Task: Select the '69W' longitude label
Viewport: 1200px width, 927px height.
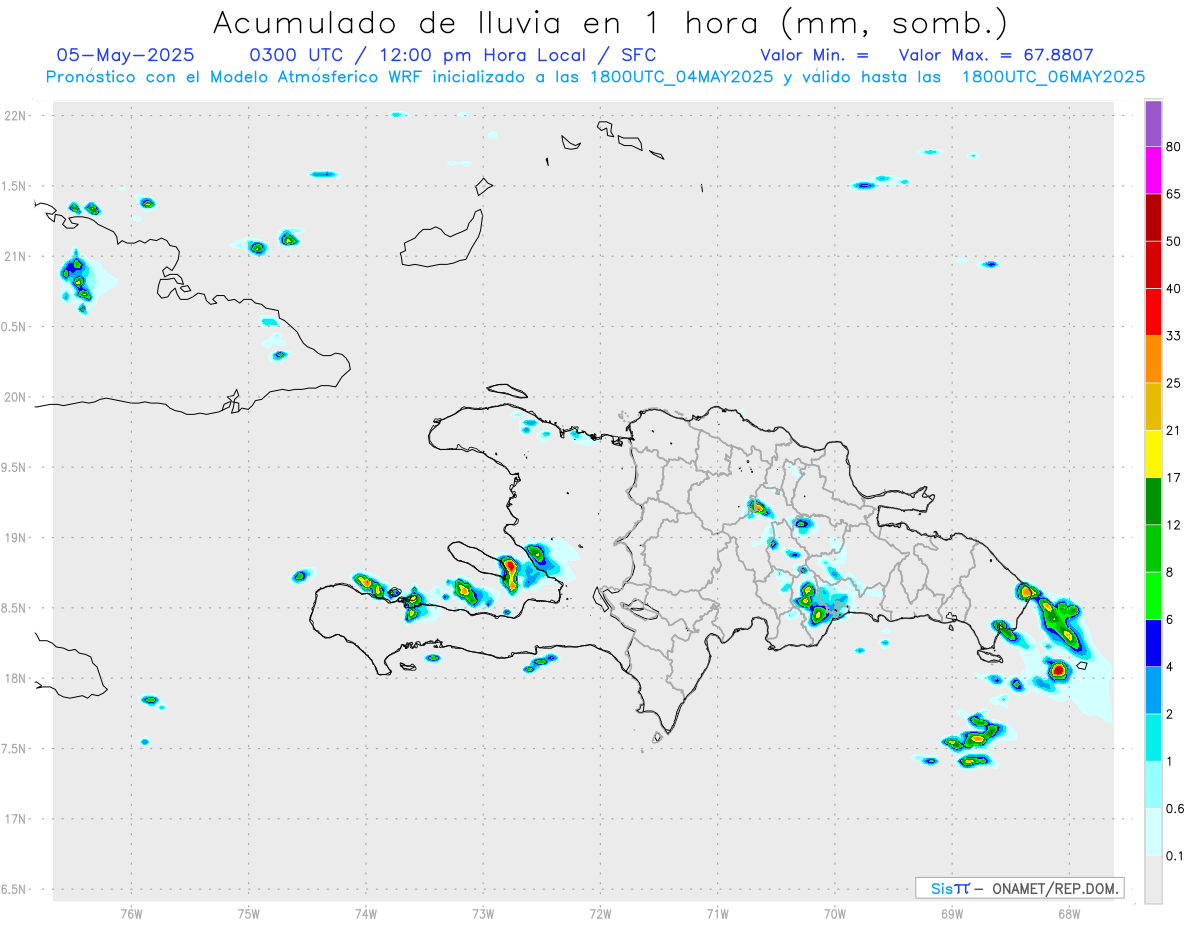Action: 952,914
